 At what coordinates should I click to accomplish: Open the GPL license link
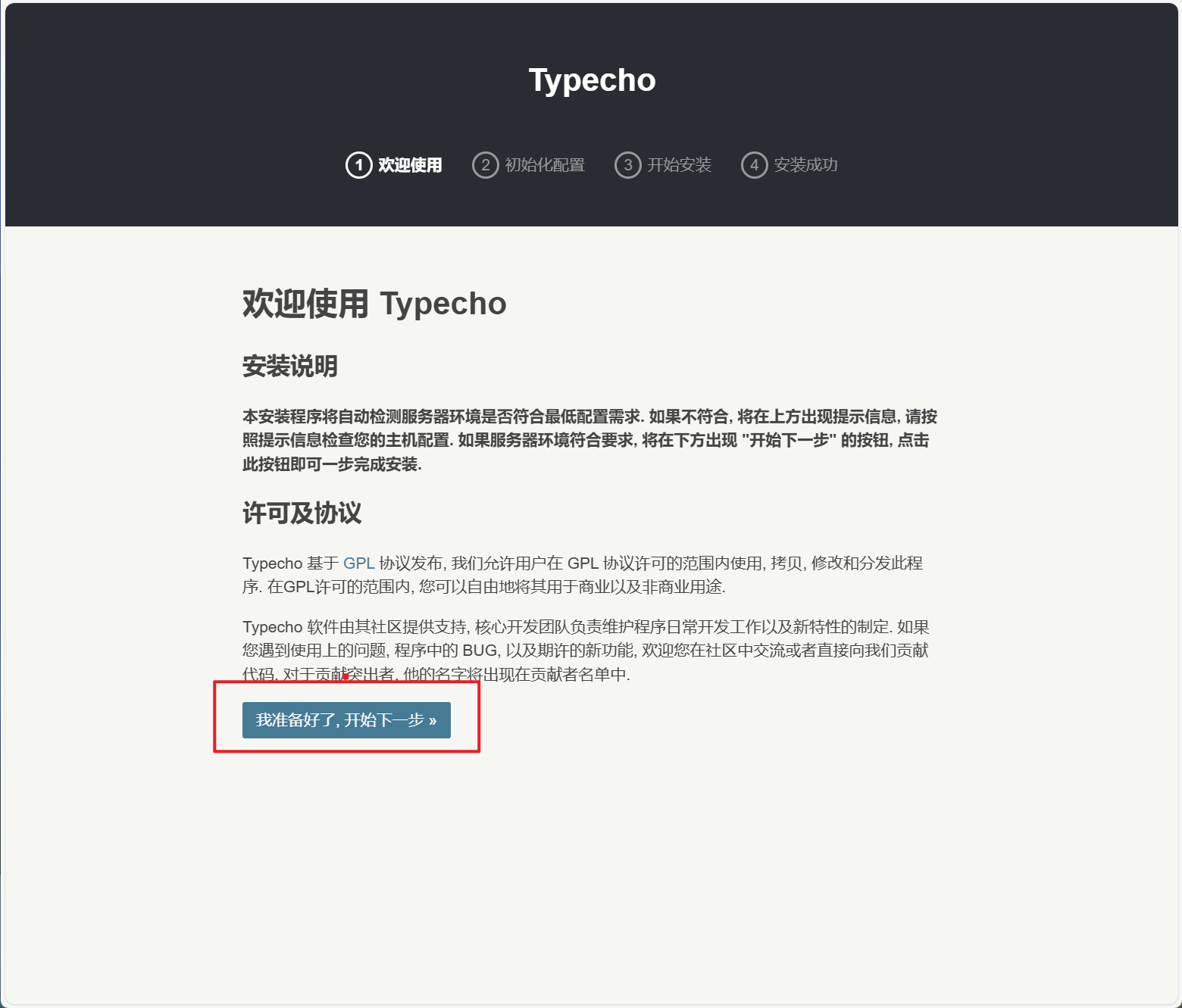pos(359,563)
